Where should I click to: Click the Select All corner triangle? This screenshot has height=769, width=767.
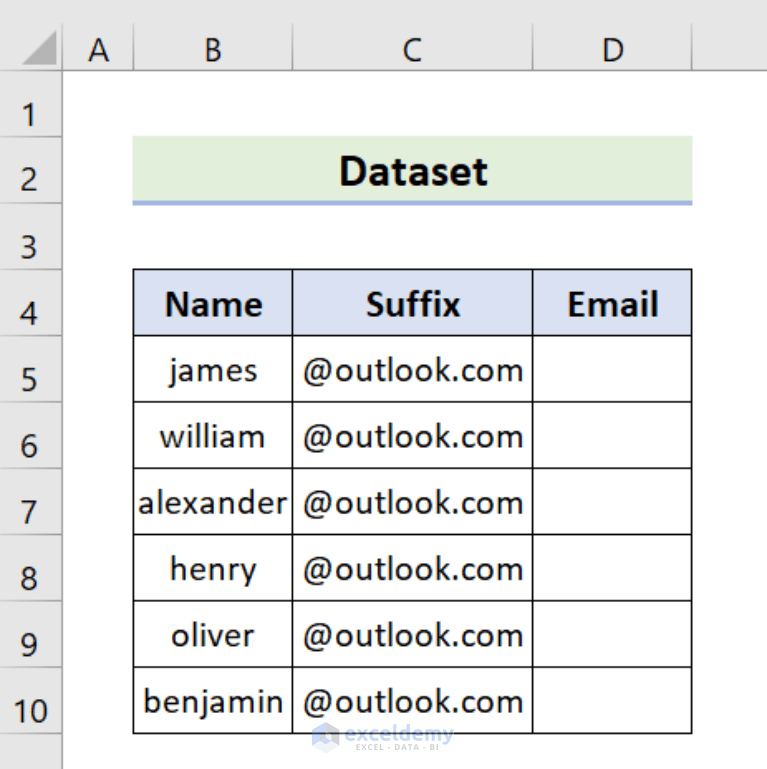tap(40, 48)
